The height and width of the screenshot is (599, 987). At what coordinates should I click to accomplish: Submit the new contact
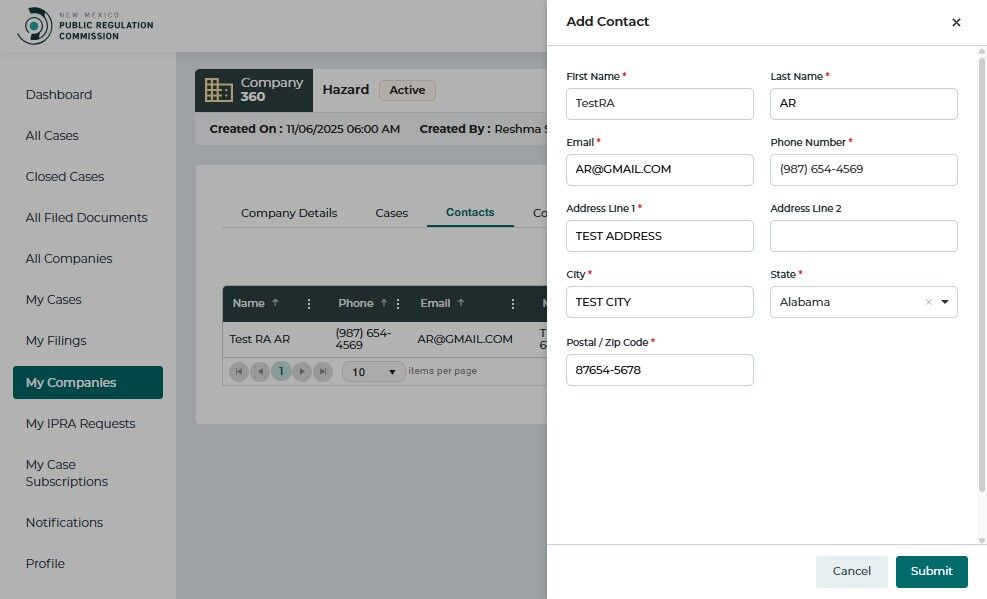932,571
